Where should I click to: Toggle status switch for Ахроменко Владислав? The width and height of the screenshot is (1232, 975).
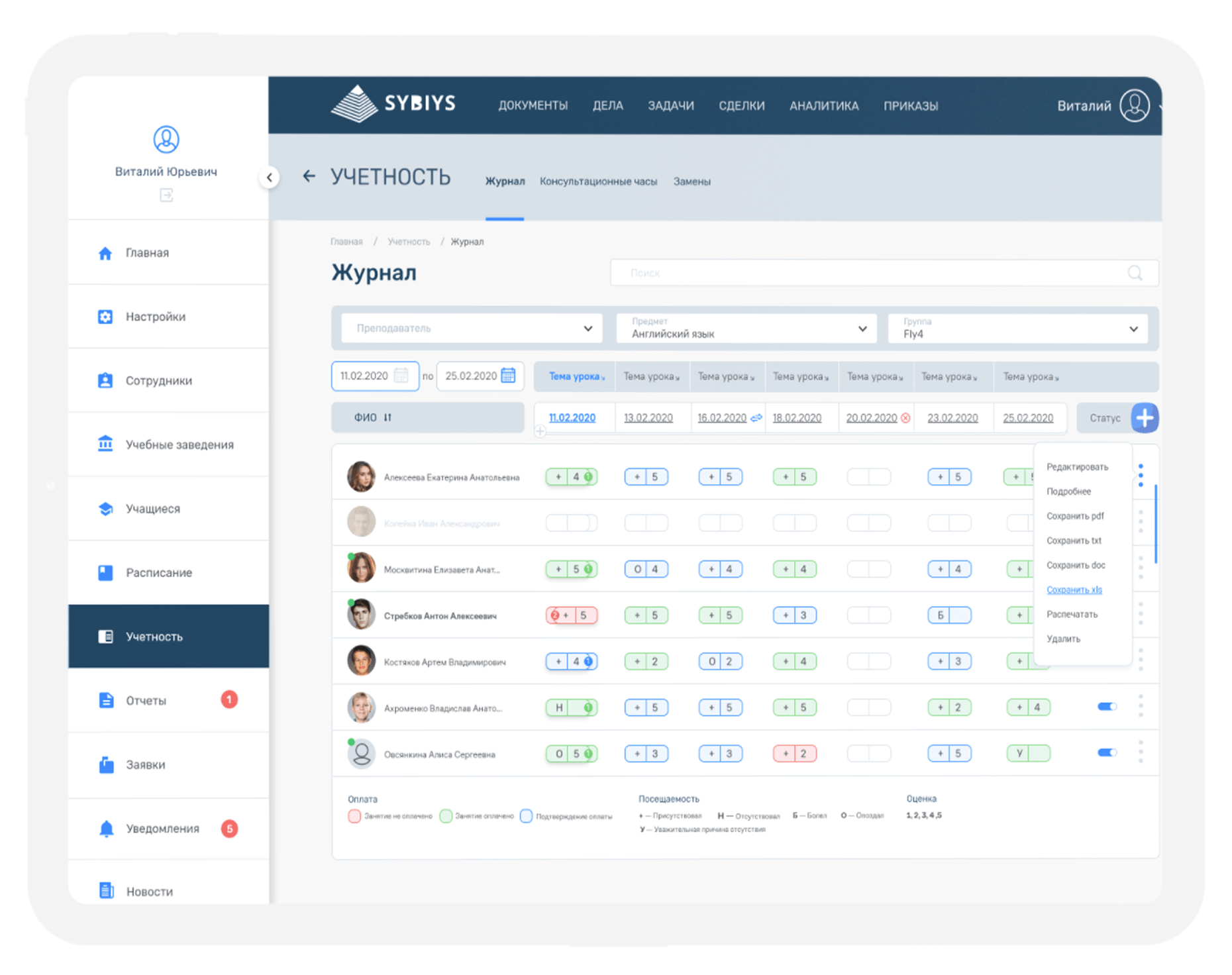click(x=1107, y=707)
